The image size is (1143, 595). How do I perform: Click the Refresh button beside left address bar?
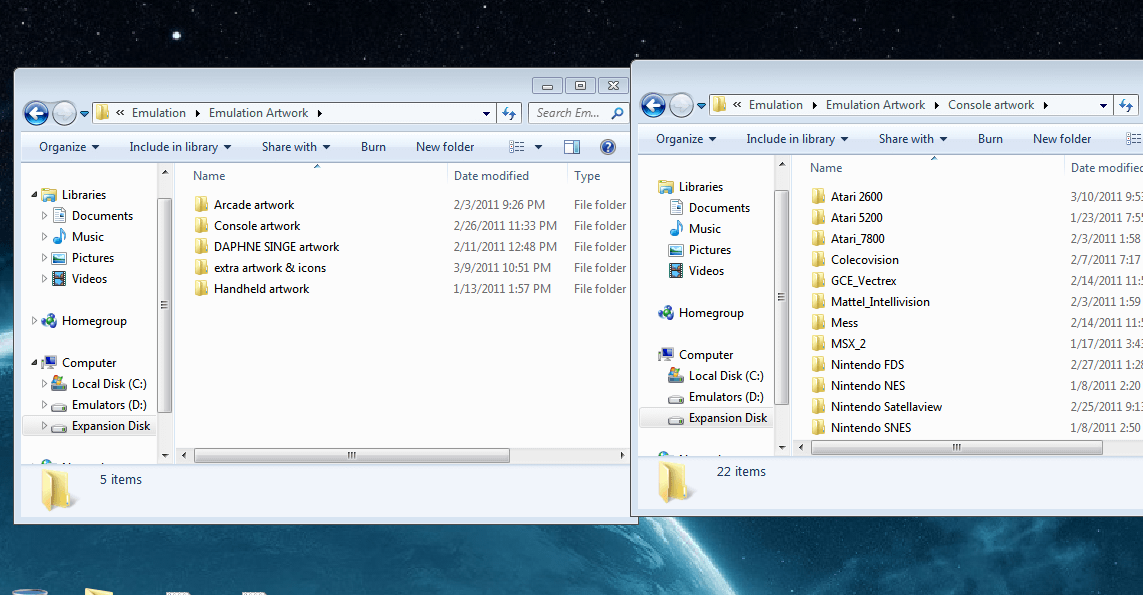[x=510, y=113]
